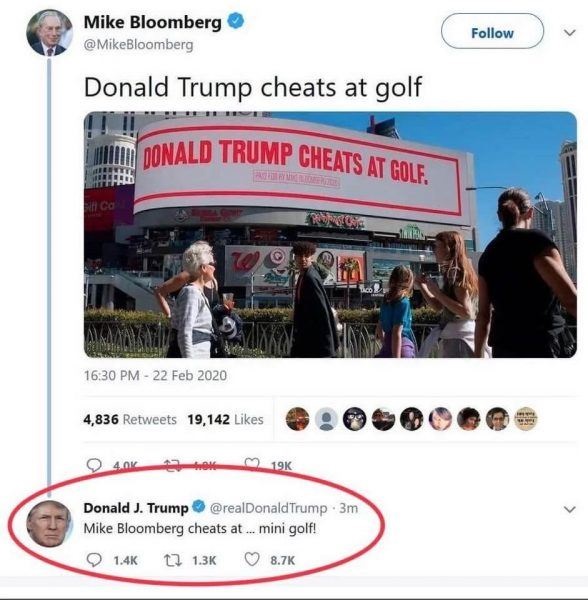Open the 16:30 PM - 22 Feb 2020 timestamp
The image size is (588, 600).
click(x=155, y=375)
